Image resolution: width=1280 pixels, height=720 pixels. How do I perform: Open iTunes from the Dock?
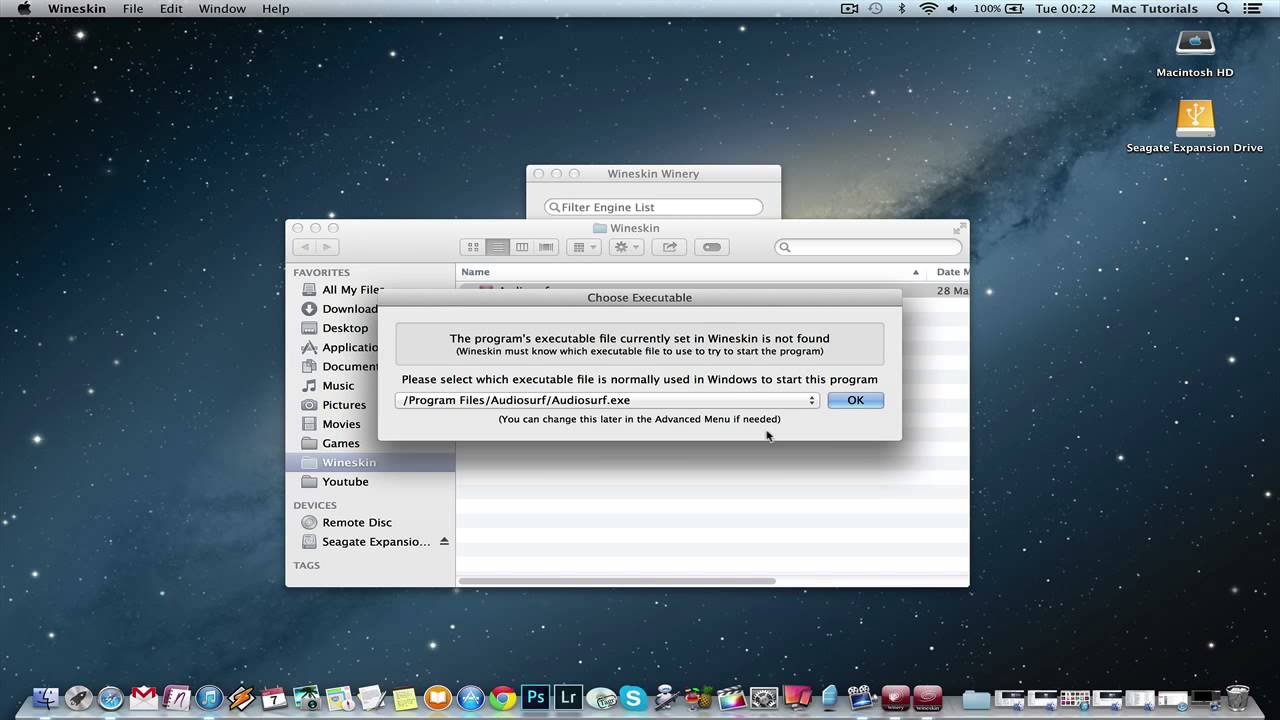point(209,697)
